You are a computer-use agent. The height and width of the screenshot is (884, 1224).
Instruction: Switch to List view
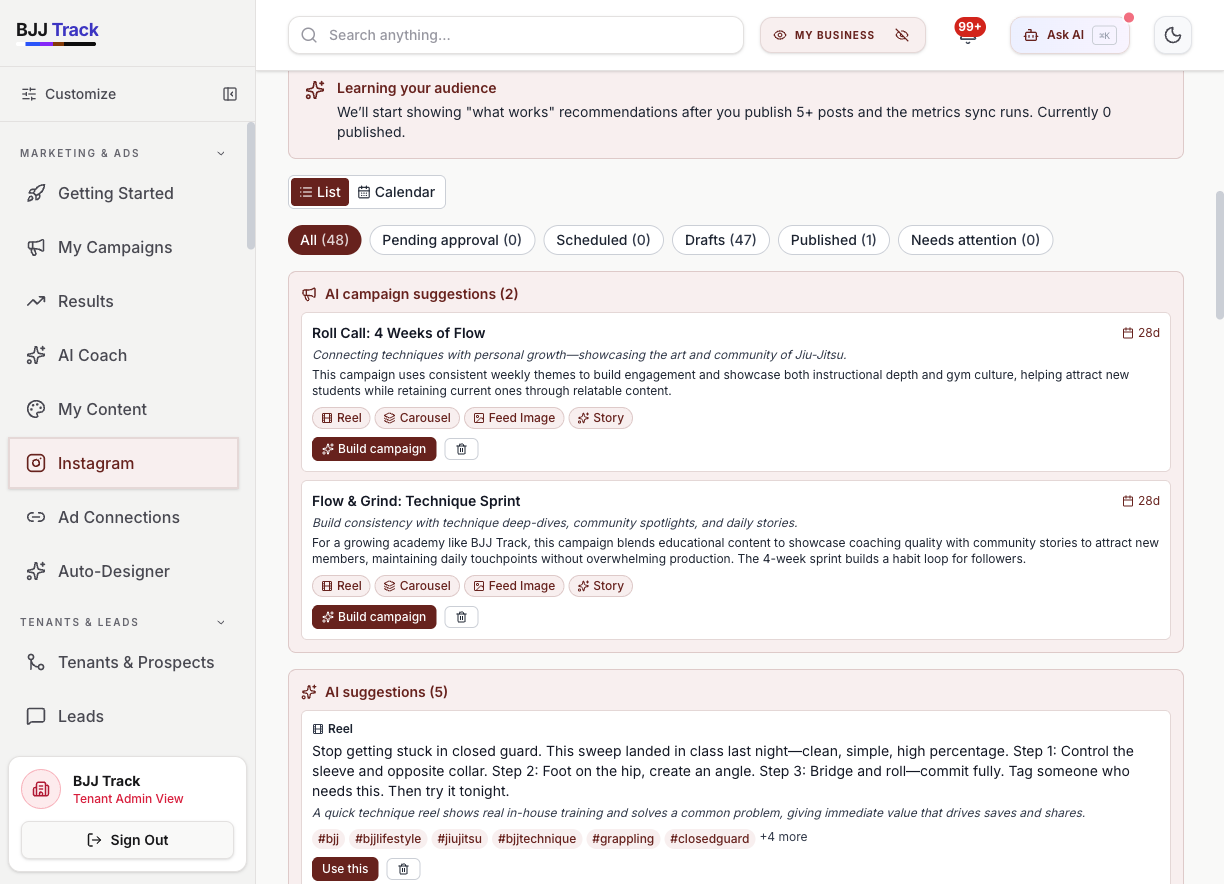tap(320, 192)
